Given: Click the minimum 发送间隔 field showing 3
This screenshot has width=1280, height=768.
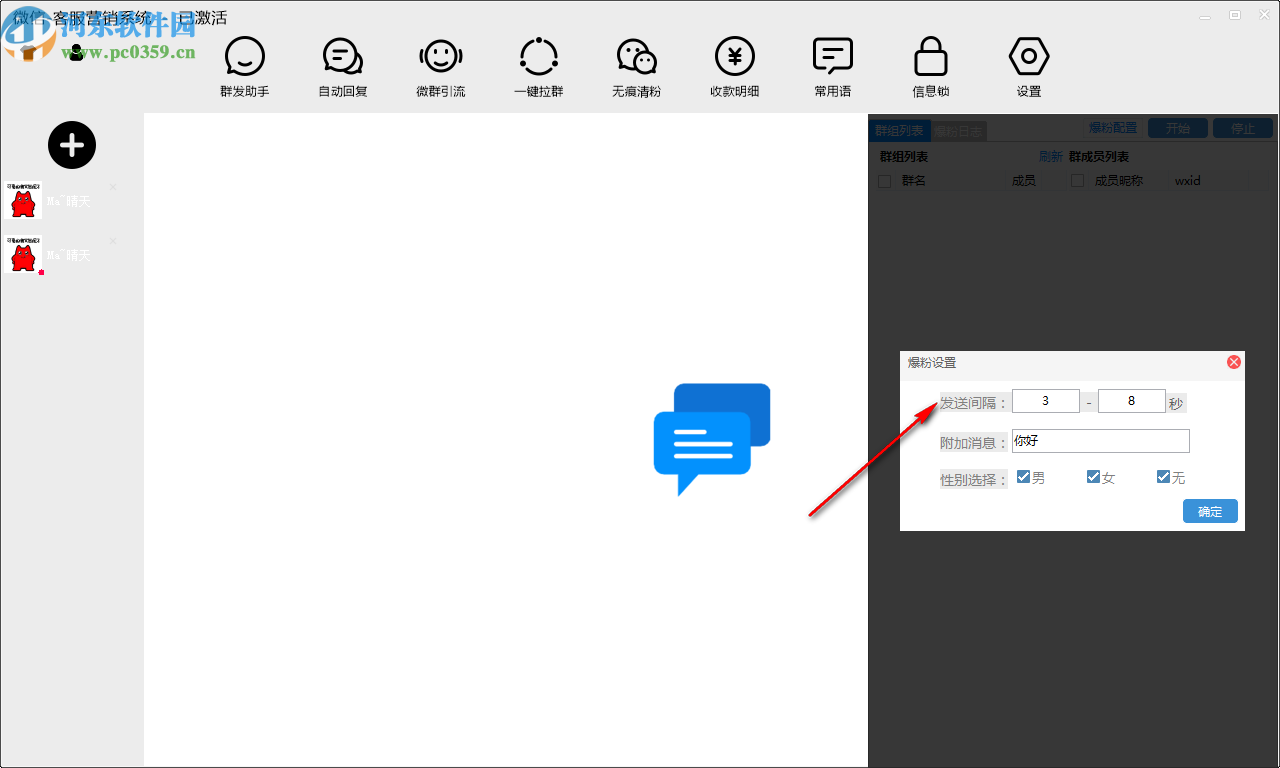Looking at the screenshot, I should [1045, 401].
